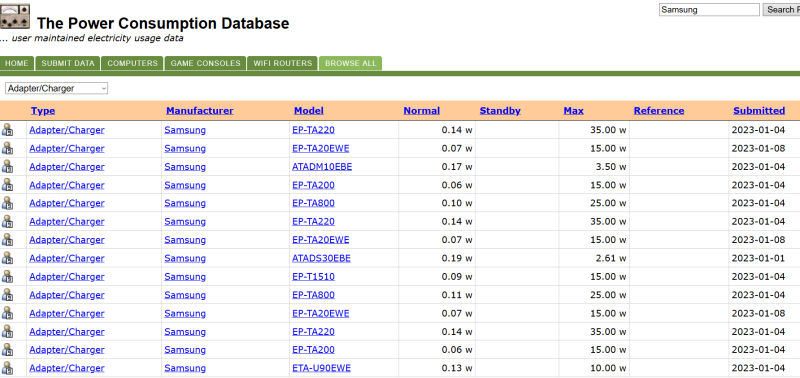Go to the HOME tab
The width and height of the screenshot is (800, 378).
click(x=16, y=63)
